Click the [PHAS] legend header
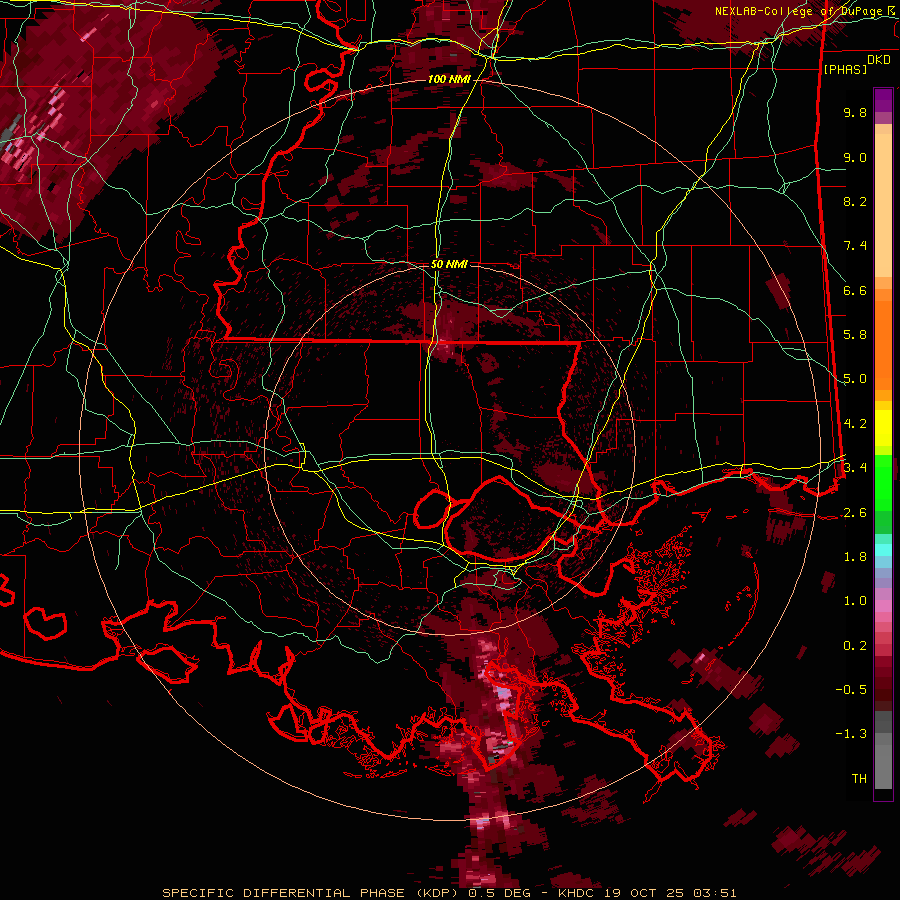This screenshot has width=900, height=900. pyautogui.click(x=845, y=69)
